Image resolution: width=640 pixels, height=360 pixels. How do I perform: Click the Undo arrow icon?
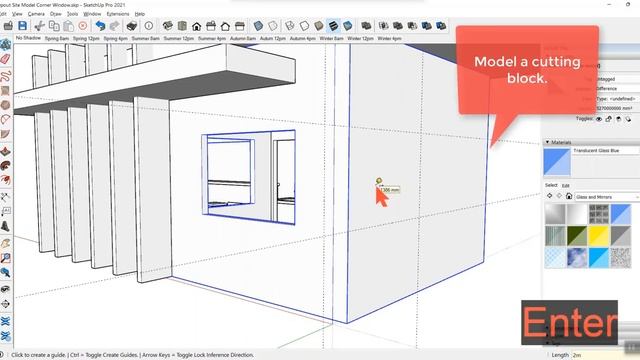pos(100,26)
